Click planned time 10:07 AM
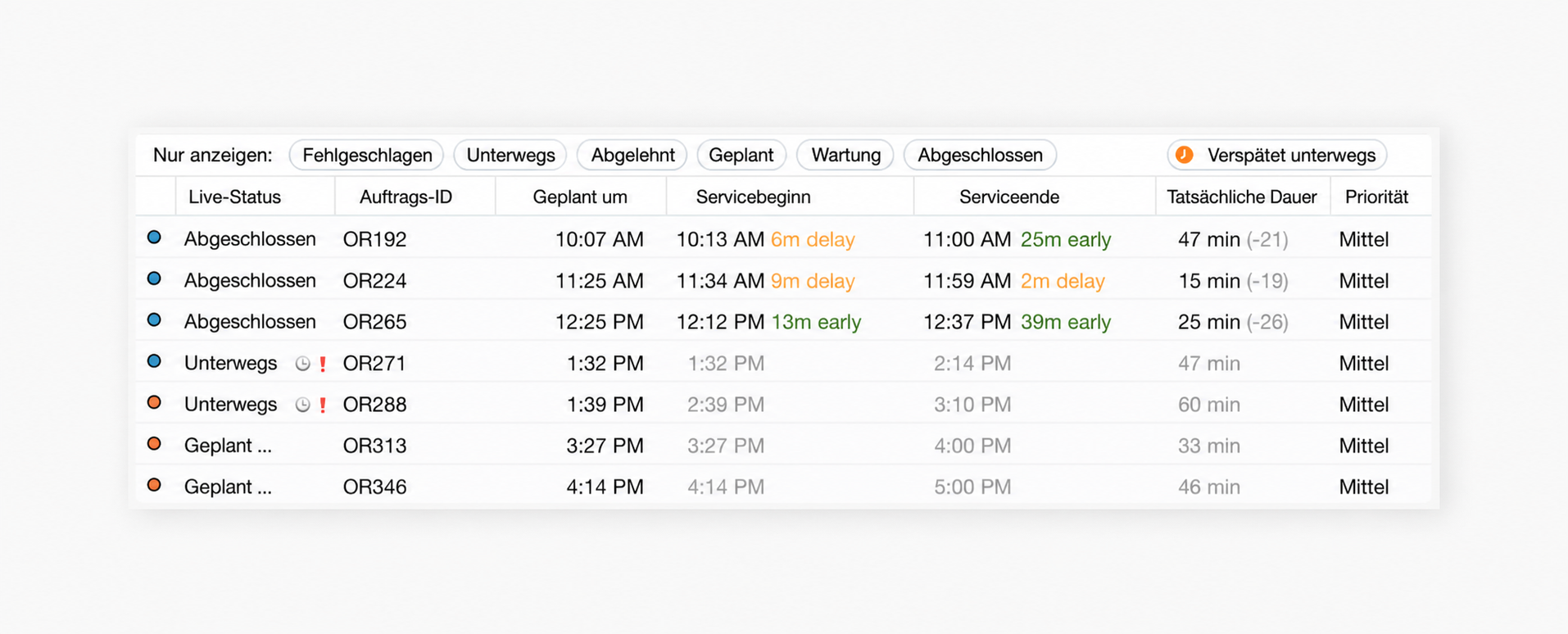1568x634 pixels. coord(600,239)
